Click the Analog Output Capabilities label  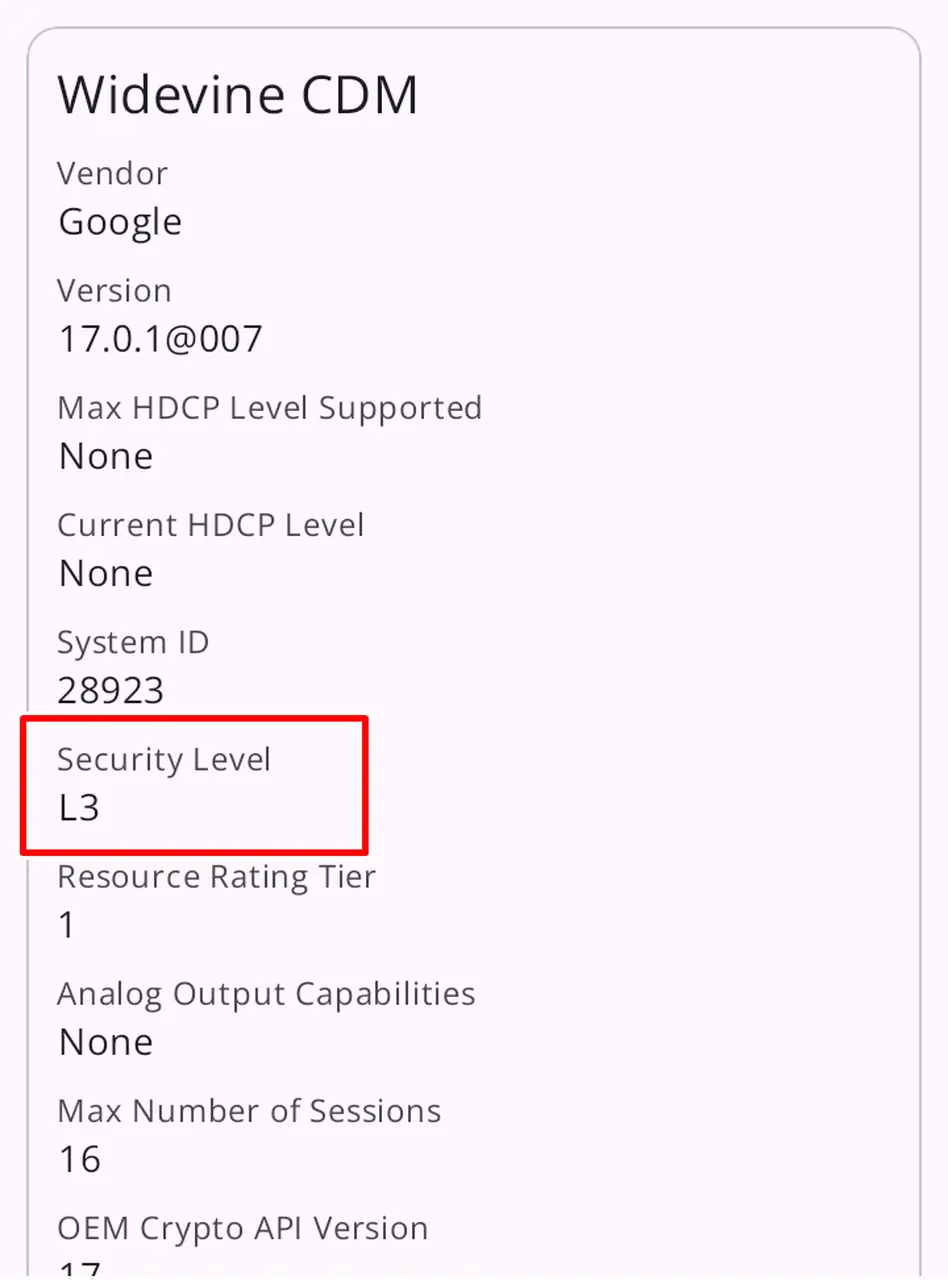pos(266,994)
